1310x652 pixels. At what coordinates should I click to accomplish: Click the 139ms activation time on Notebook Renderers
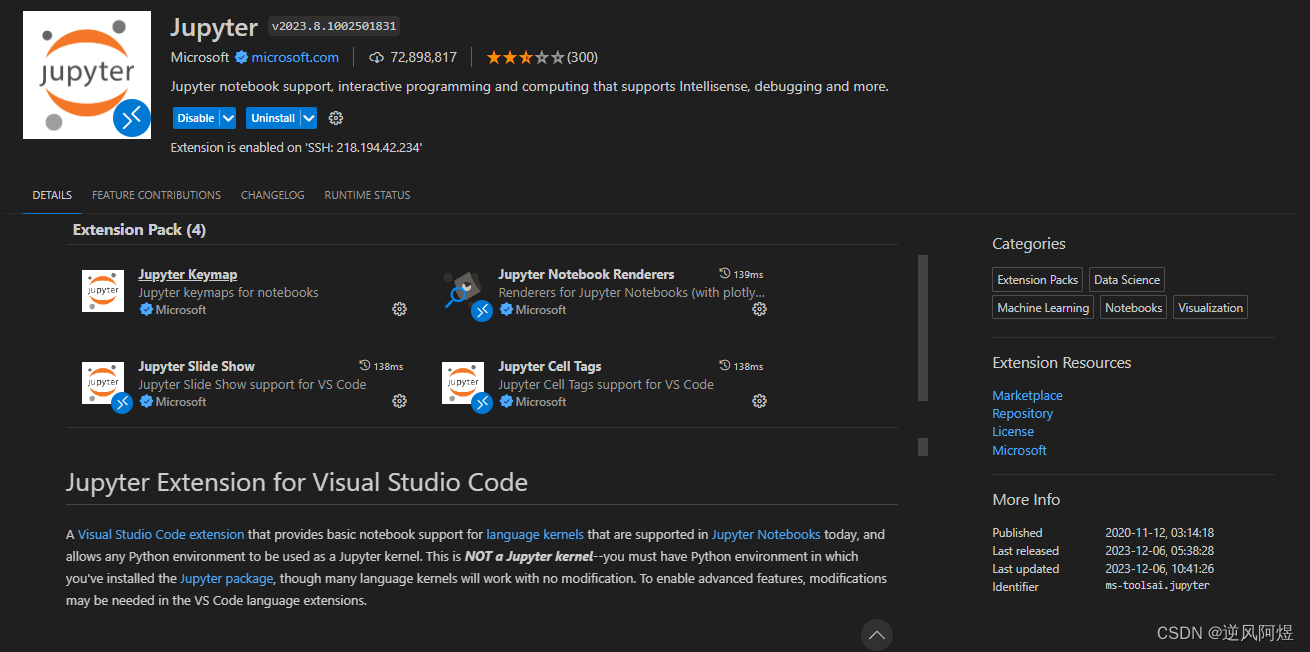tap(741, 274)
